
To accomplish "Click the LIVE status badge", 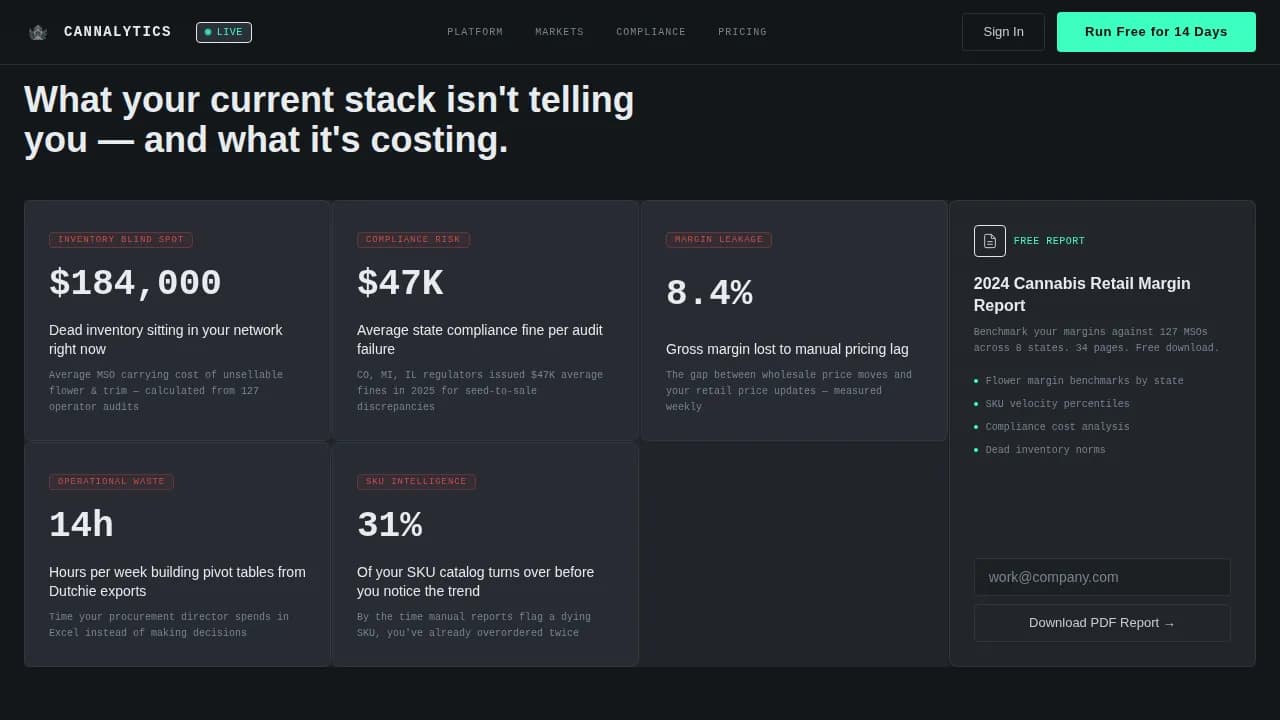I will pos(224,32).
